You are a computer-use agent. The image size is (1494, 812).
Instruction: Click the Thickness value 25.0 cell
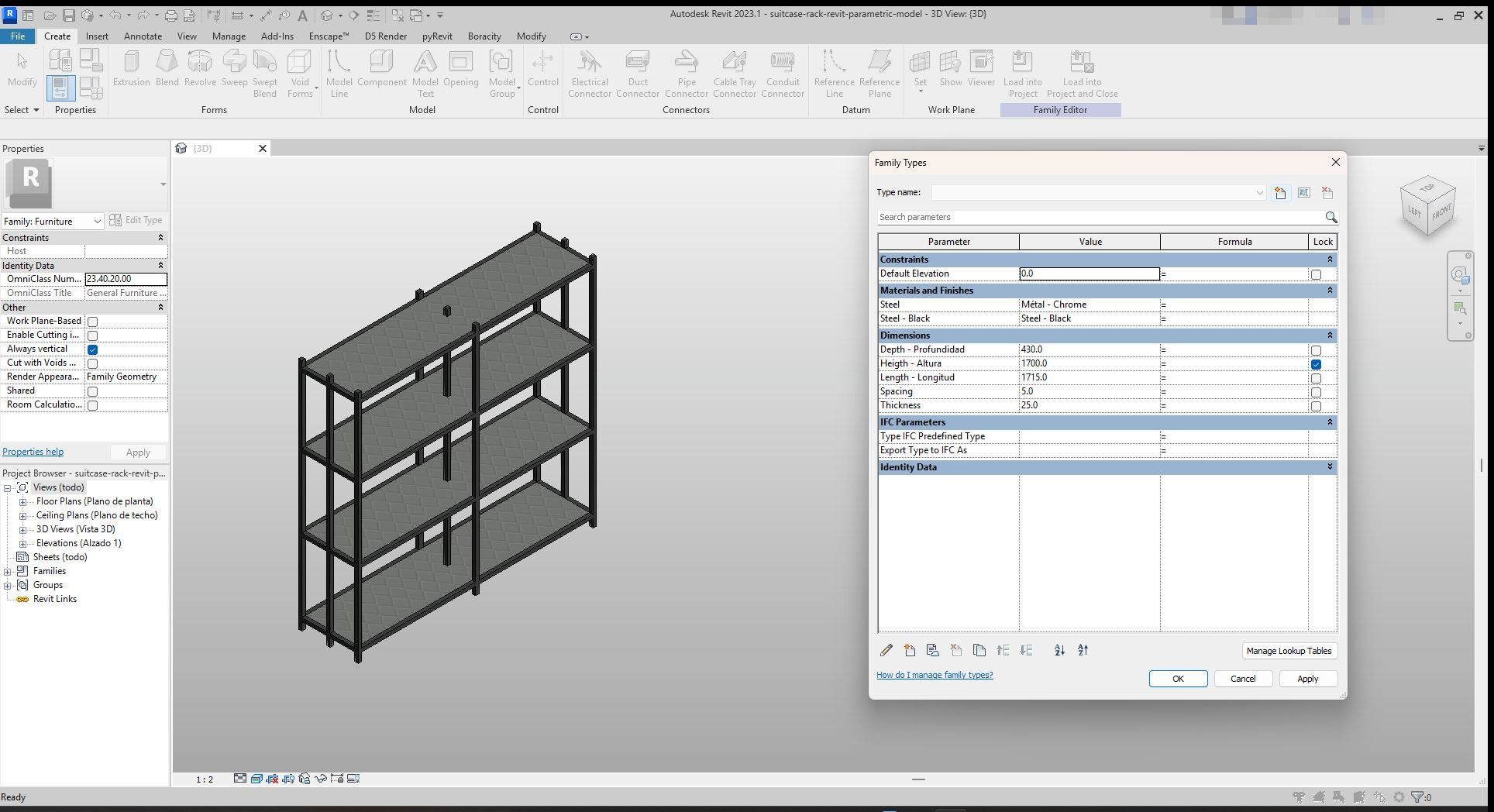1090,405
